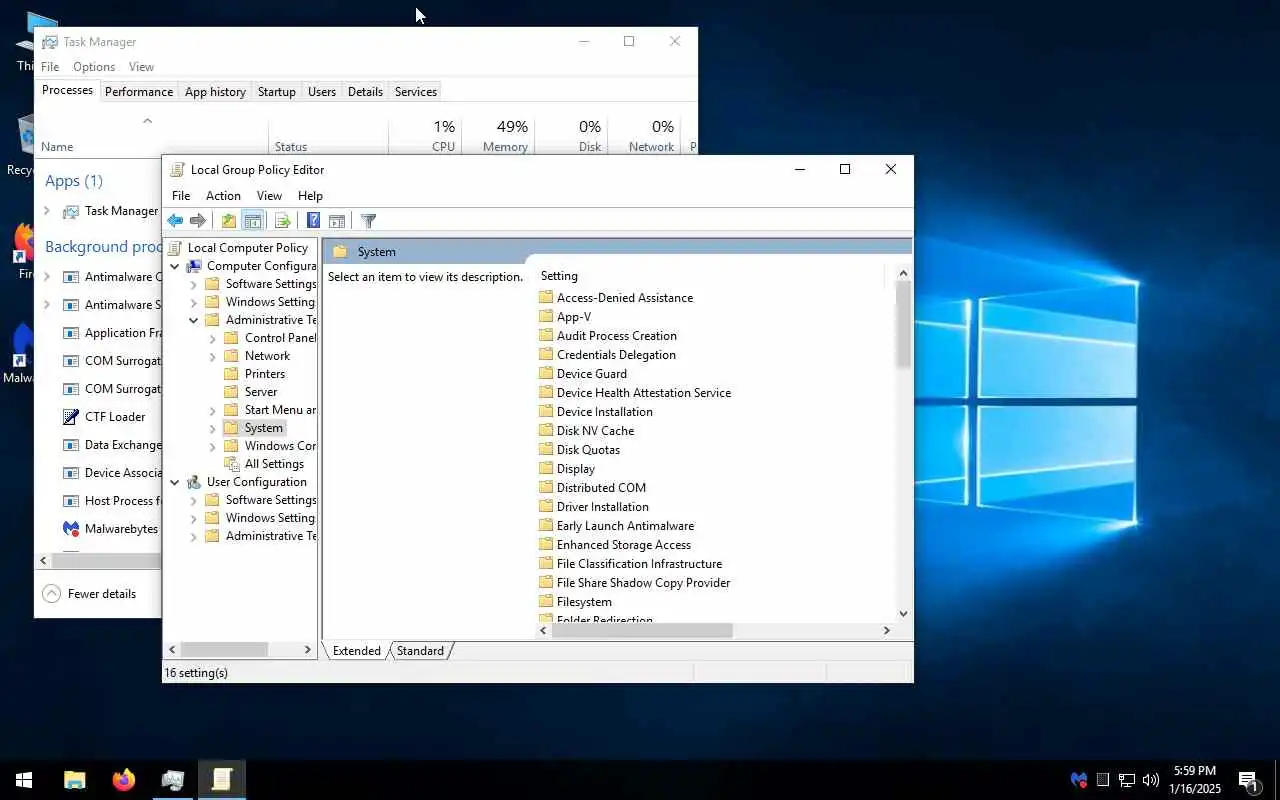Switch to the Performance tab

[x=139, y=91]
